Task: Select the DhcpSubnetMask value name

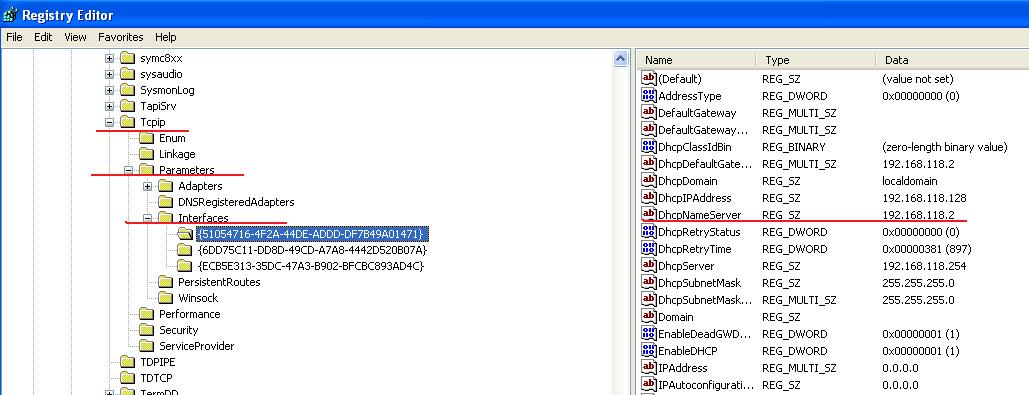Action: point(699,283)
